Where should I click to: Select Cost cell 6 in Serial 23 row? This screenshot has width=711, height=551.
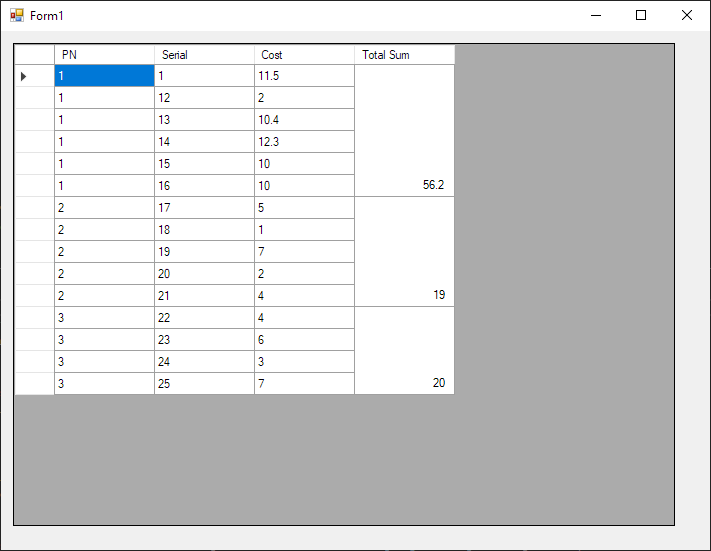(x=304, y=340)
